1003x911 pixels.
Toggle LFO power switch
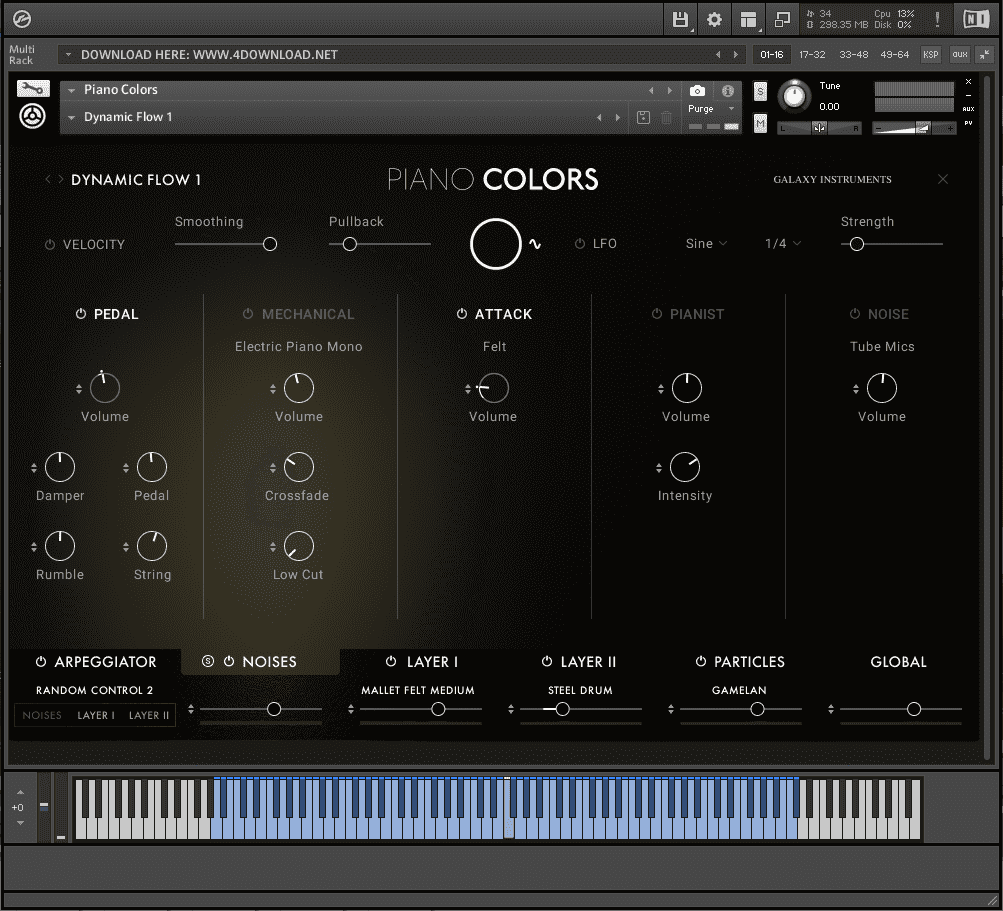coord(580,244)
